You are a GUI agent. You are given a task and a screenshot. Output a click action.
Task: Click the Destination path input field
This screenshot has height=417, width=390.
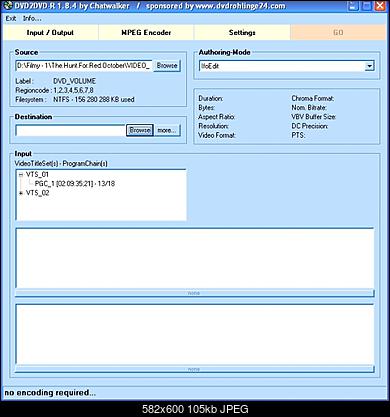click(70, 130)
